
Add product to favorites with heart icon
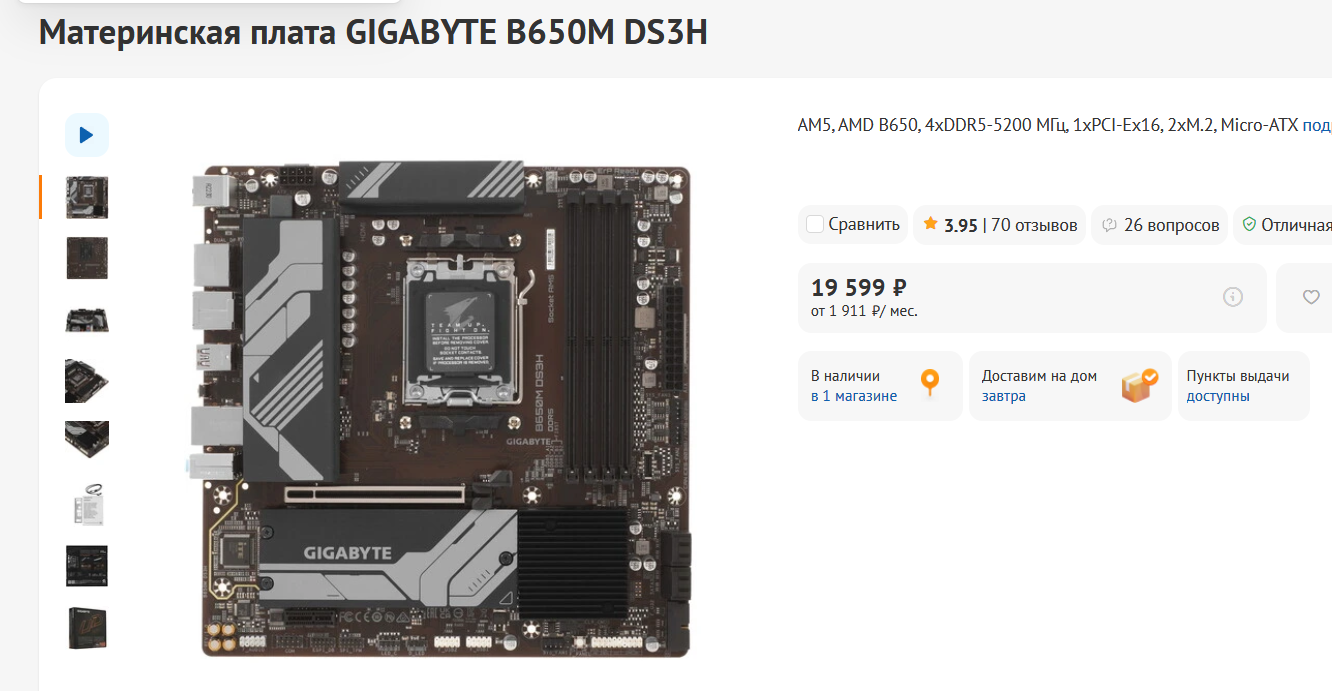[x=1310, y=297]
